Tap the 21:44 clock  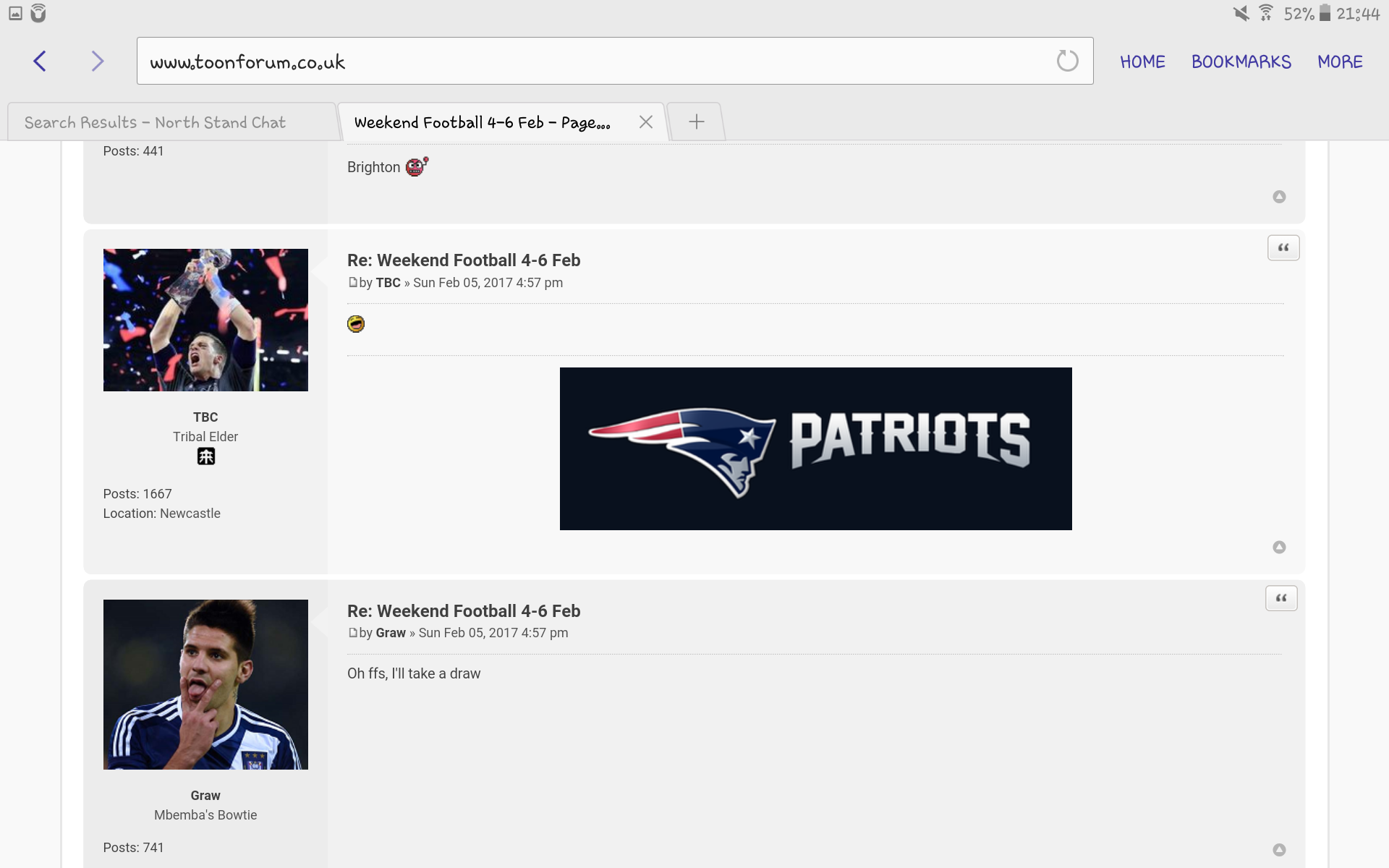click(1358, 14)
